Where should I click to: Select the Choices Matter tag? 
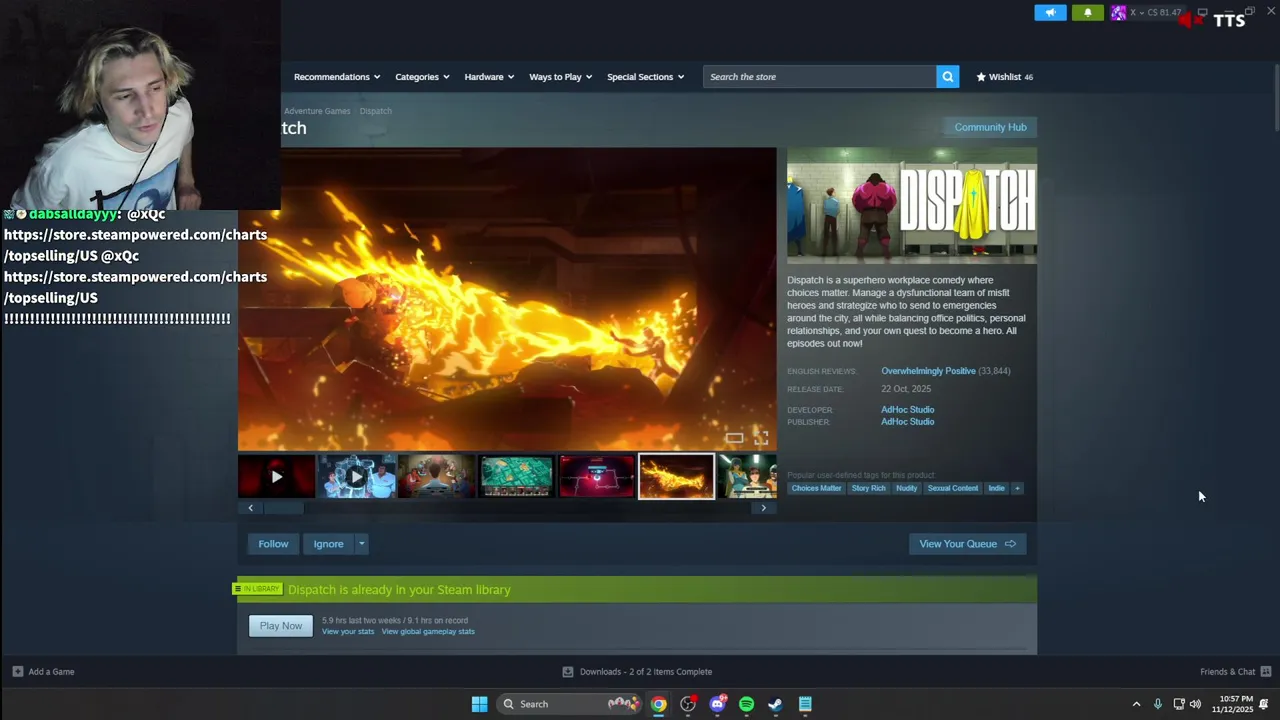(816, 488)
